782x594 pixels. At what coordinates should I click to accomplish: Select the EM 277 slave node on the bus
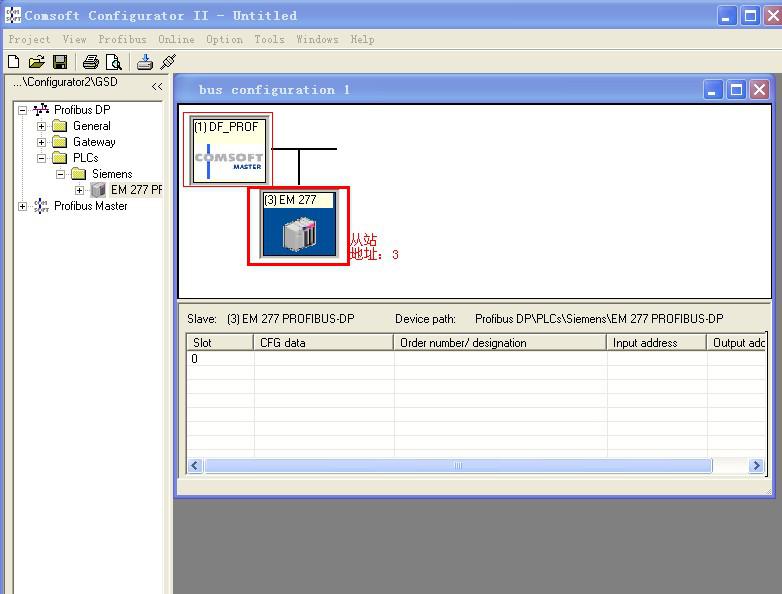pyautogui.click(x=298, y=225)
